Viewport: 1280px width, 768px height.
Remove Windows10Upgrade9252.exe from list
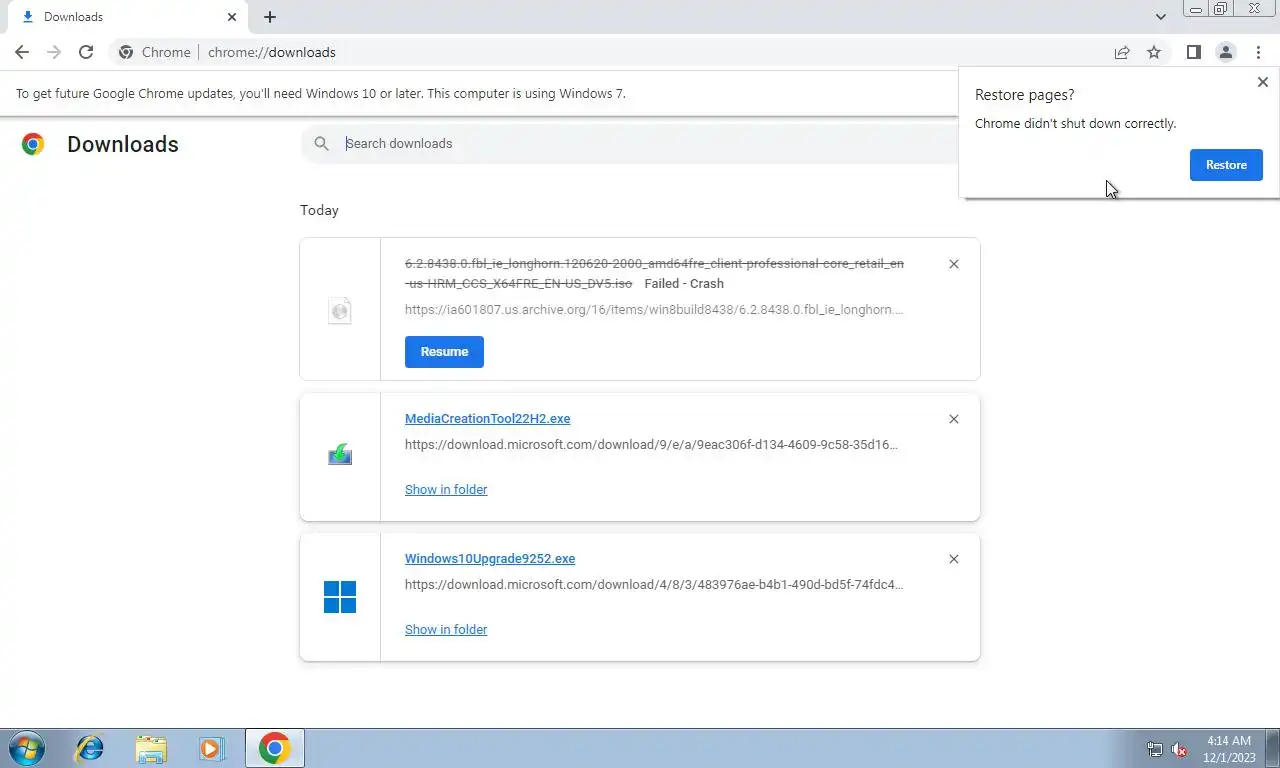tap(953, 559)
